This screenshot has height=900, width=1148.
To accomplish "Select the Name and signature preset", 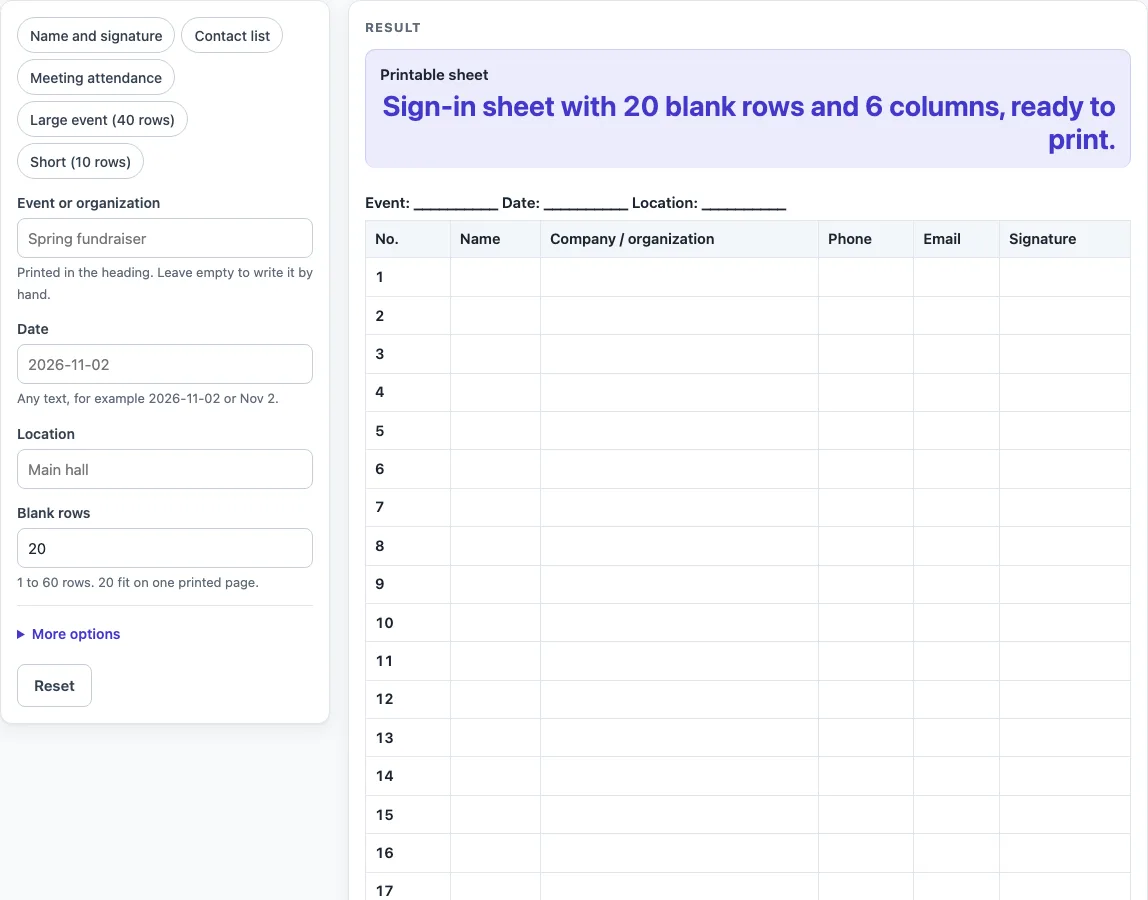I will coord(96,36).
